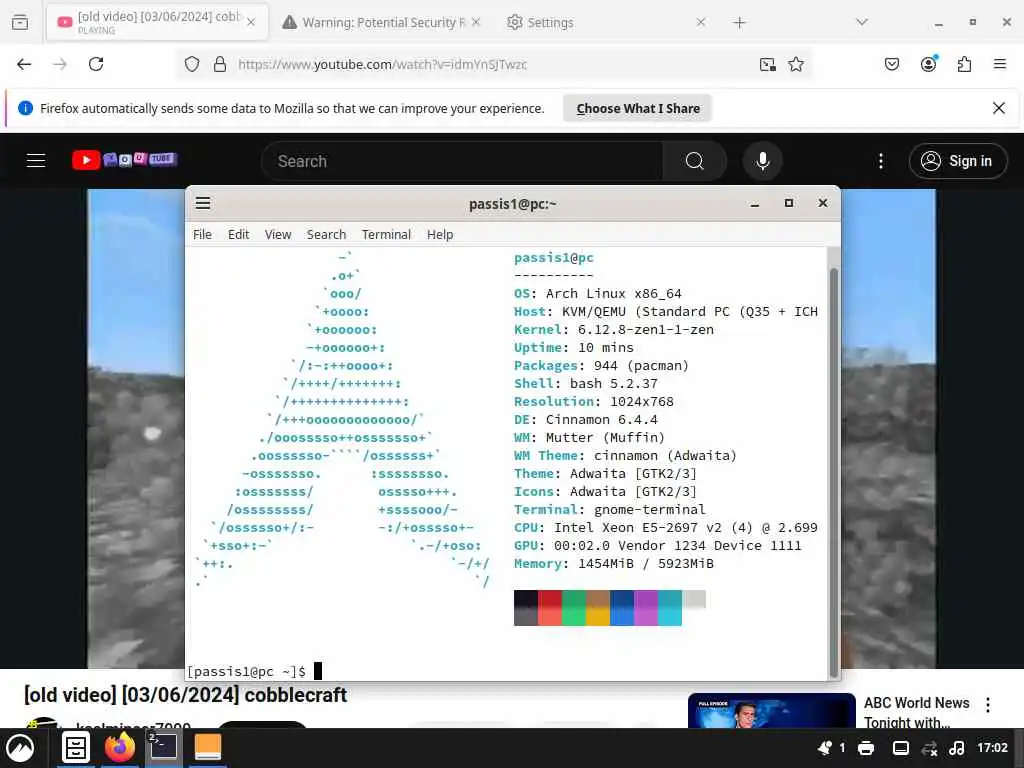Screen dimensions: 1024x768
Task: Start YouTube voice search with microphone
Action: coord(763,161)
